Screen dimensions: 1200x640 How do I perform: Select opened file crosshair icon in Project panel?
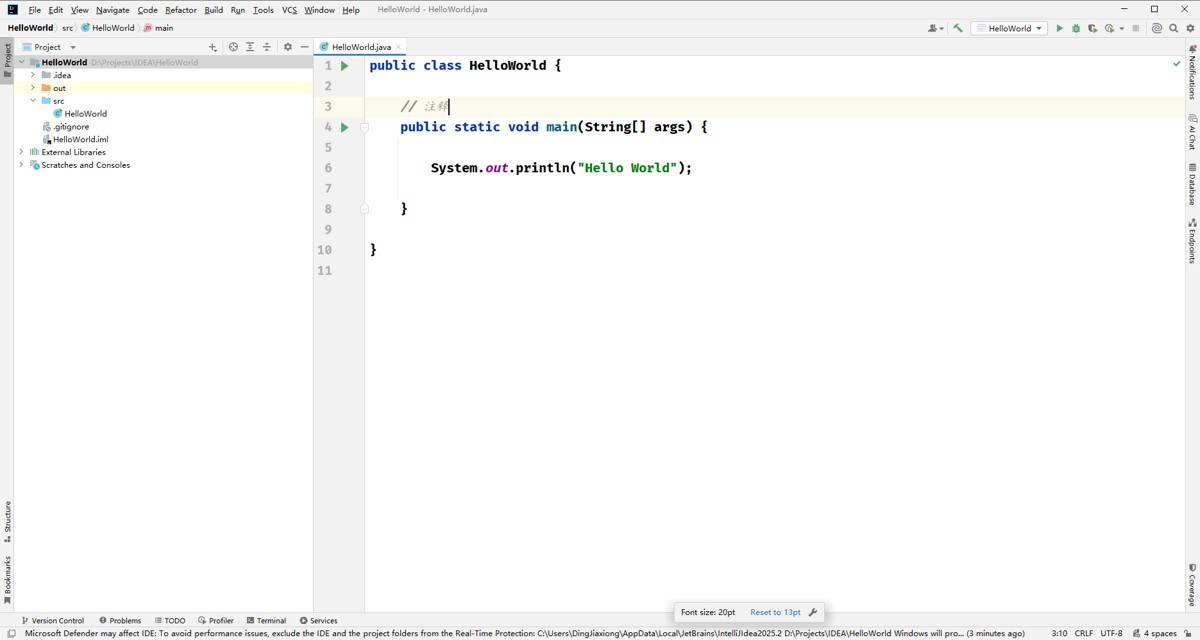tap(233, 47)
